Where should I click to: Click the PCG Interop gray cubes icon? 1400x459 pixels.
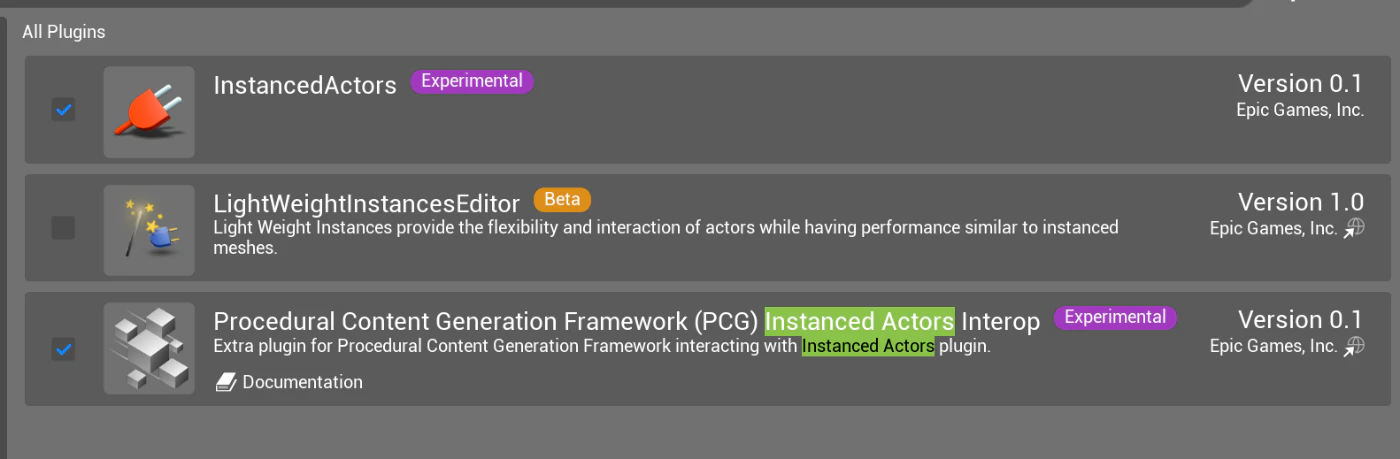coord(149,348)
